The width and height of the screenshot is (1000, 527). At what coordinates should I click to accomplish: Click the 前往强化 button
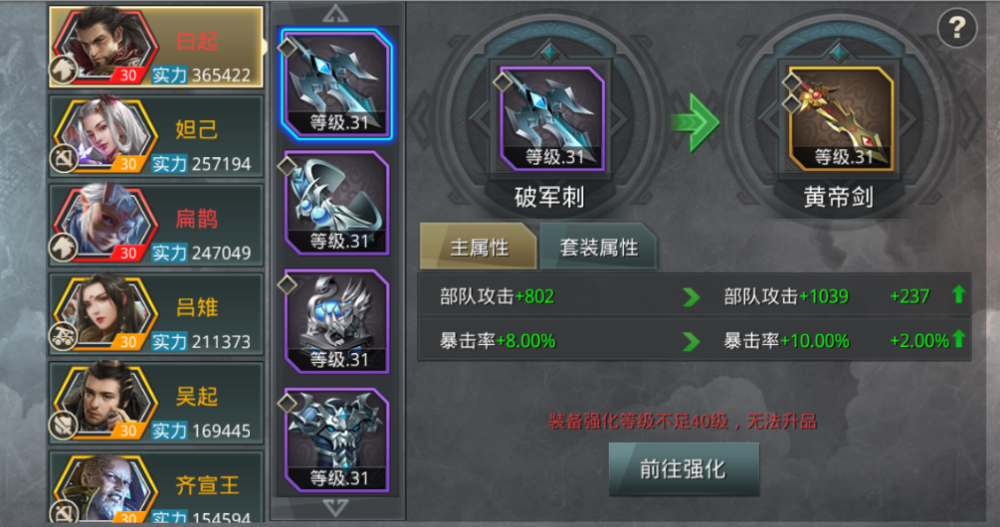click(x=684, y=469)
